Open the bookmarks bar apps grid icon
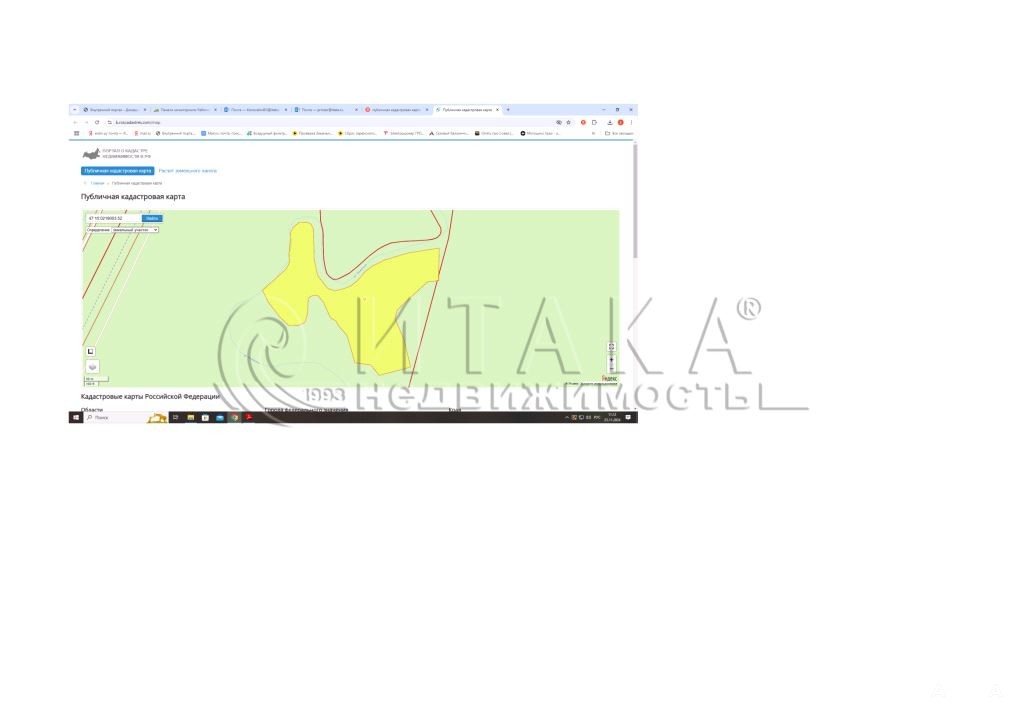Viewport: 1024px width, 724px height. [76, 133]
